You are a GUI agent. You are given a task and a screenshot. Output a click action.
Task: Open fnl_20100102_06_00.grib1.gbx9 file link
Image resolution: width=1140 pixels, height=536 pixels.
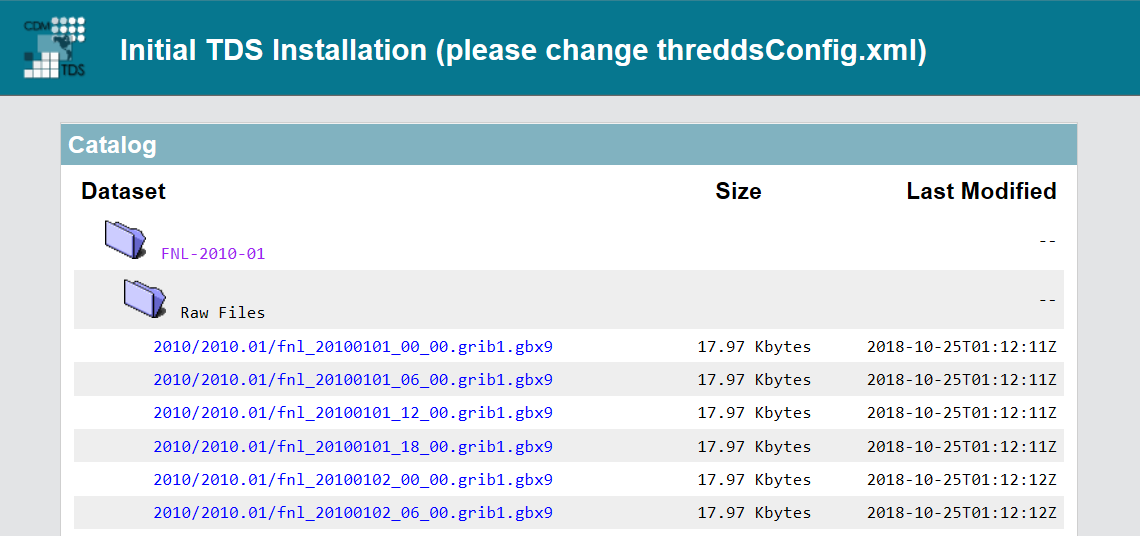point(353,513)
